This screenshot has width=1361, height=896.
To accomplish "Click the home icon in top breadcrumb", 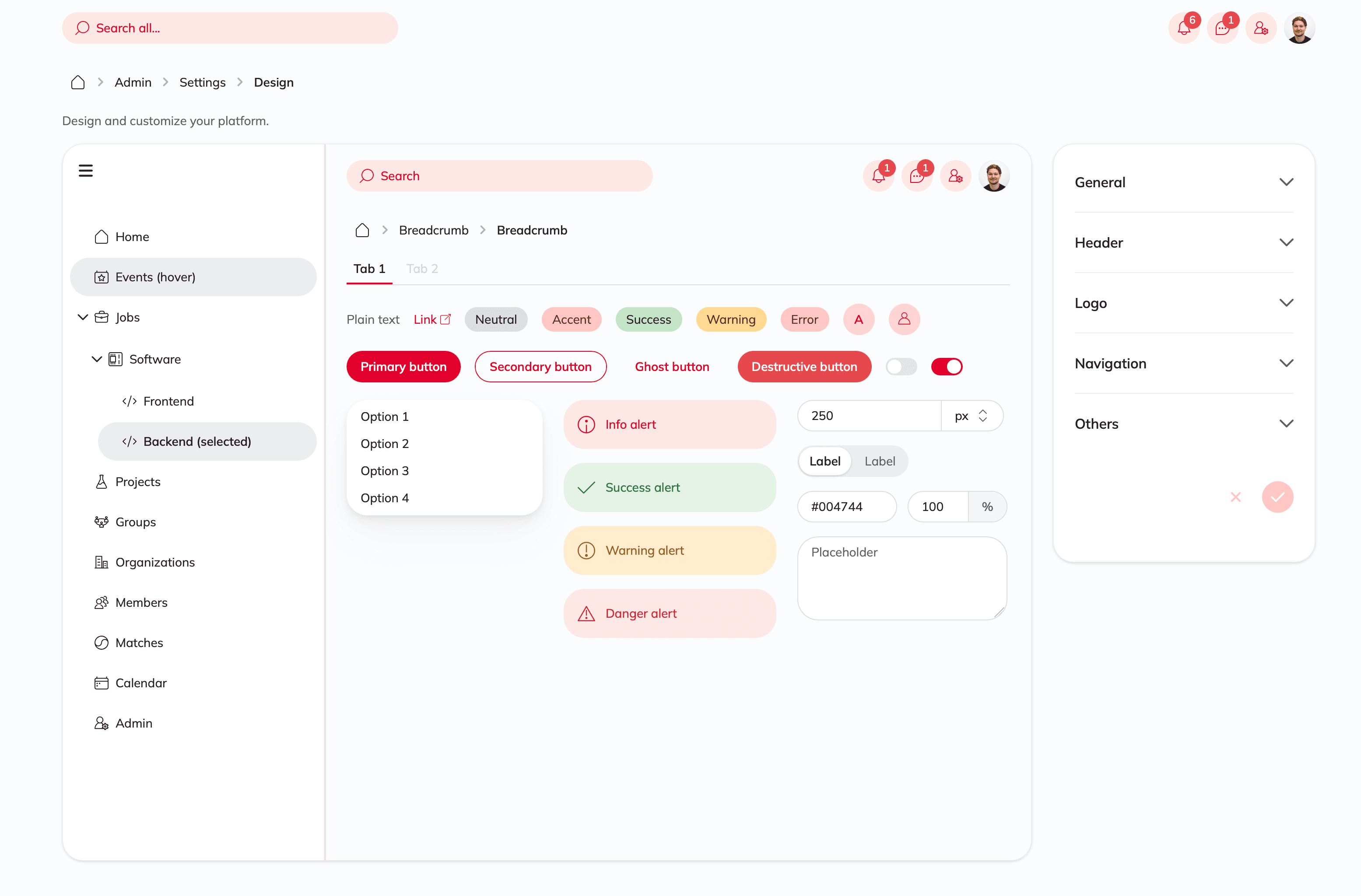I will 78,82.
